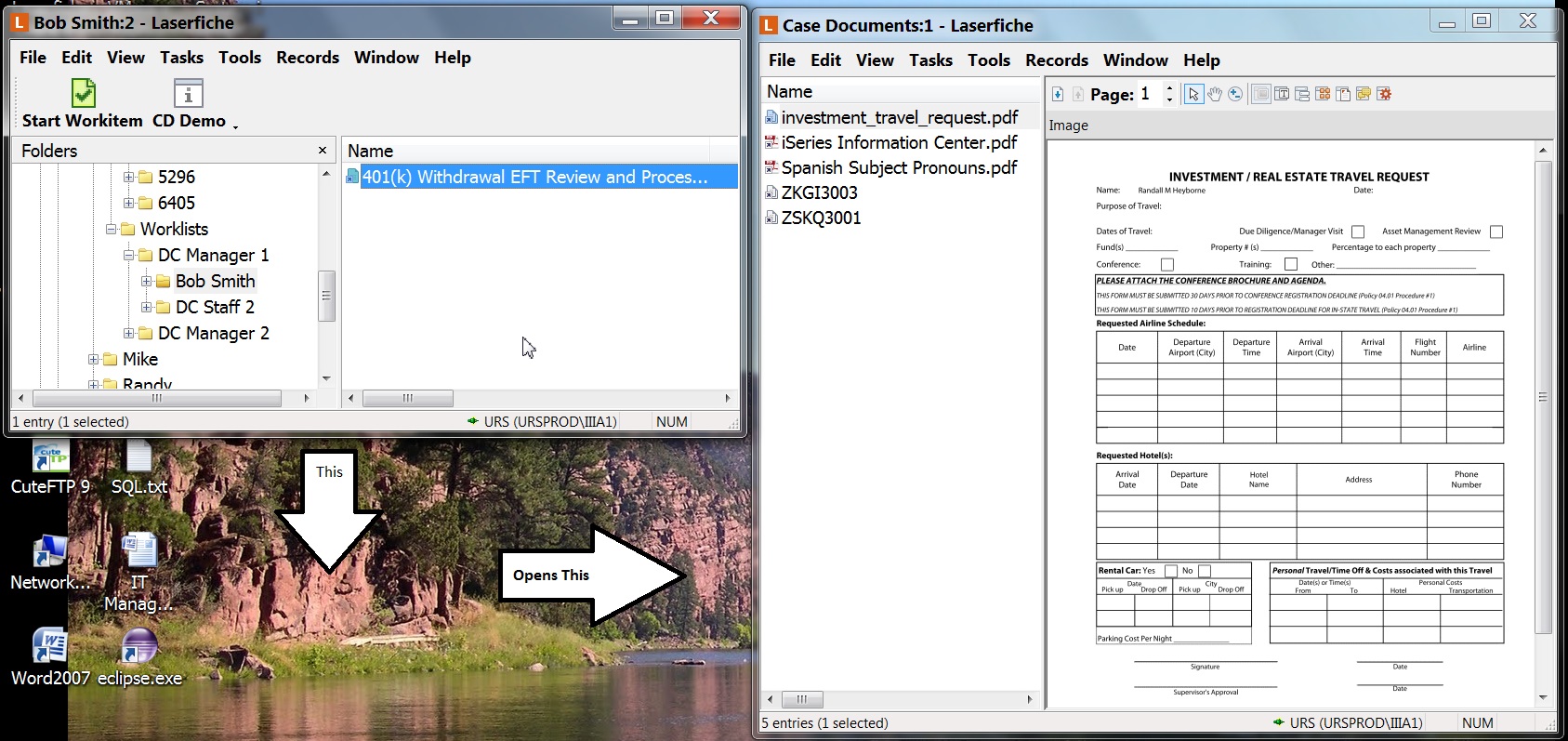Image resolution: width=1568 pixels, height=741 pixels.
Task: Select the Mike folder label
Action: 140,359
